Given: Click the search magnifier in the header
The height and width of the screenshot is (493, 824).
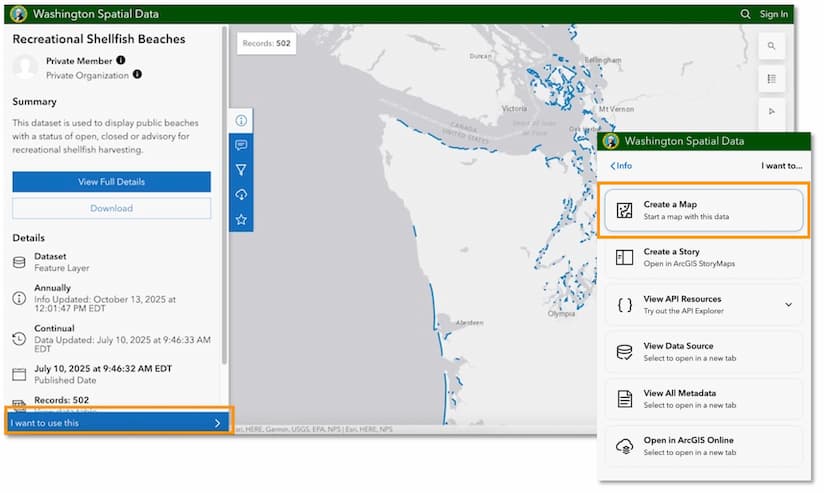Looking at the screenshot, I should click(x=745, y=14).
